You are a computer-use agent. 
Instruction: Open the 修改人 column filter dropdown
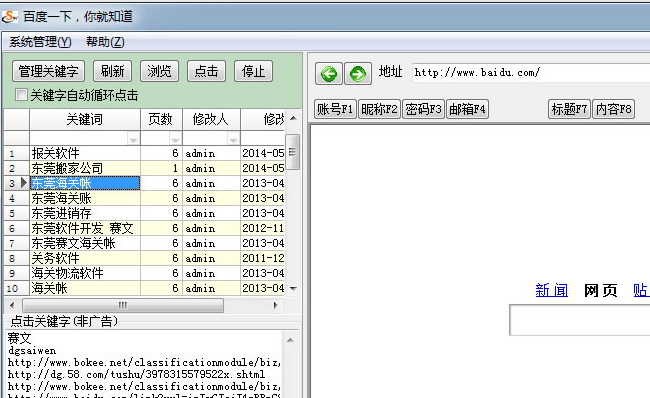click(233, 140)
